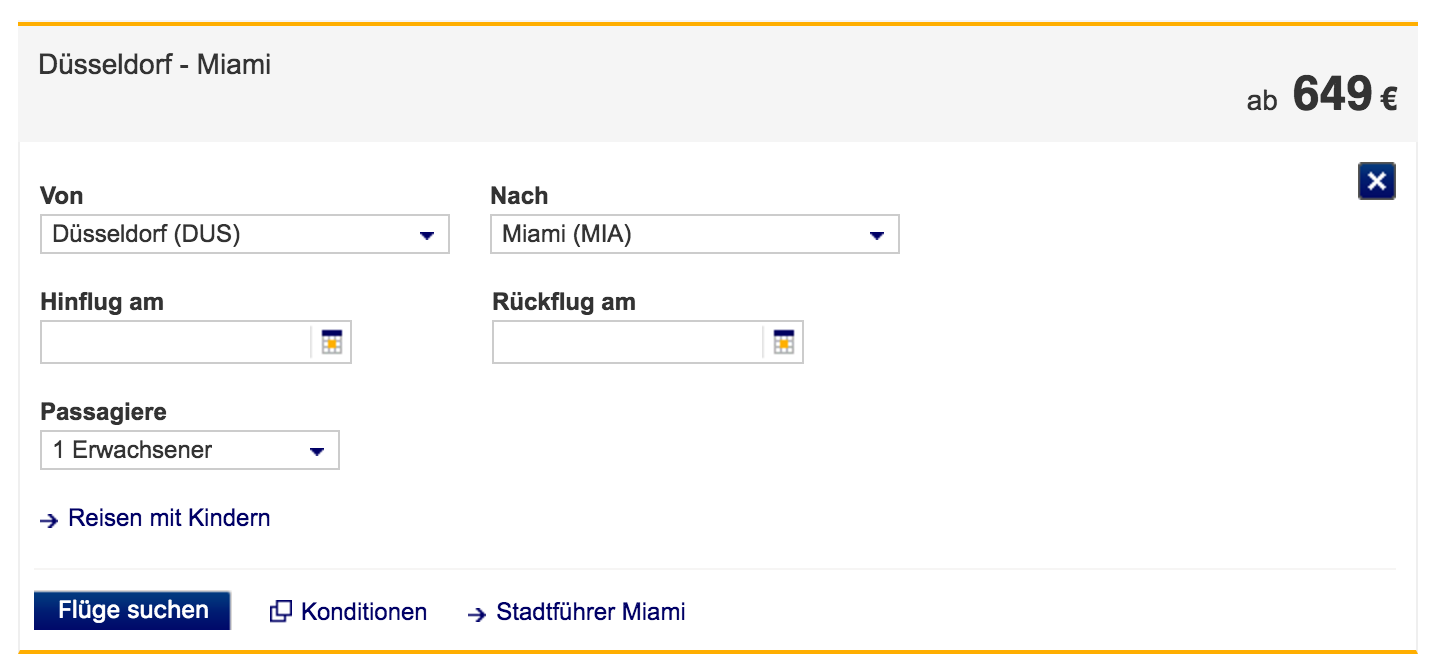Open the Stadtführer Miami link
This screenshot has height=666, width=1430.
pyautogui.click(x=590, y=611)
